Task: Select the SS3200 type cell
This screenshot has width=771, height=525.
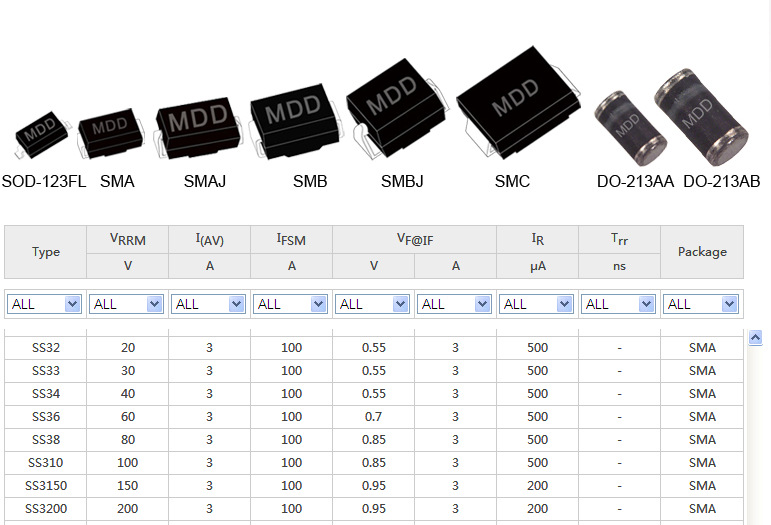Action: [x=46, y=509]
